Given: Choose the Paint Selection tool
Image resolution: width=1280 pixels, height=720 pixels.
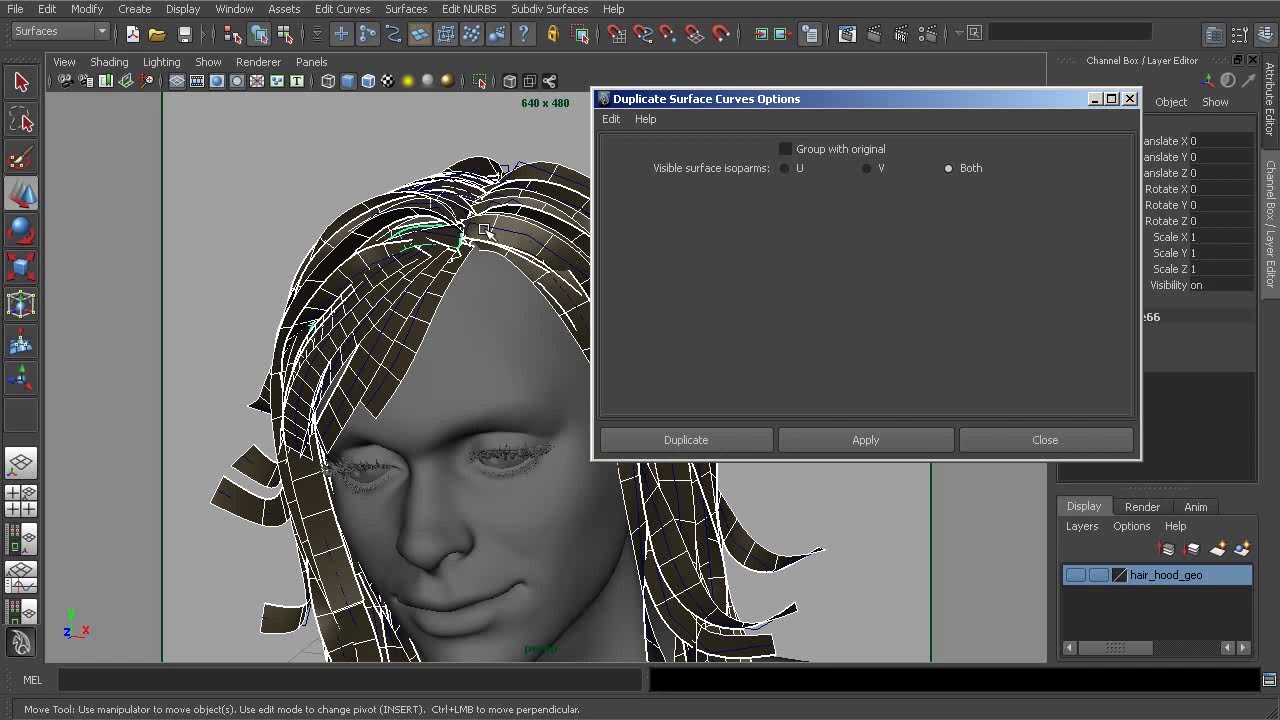Looking at the screenshot, I should click(x=21, y=158).
